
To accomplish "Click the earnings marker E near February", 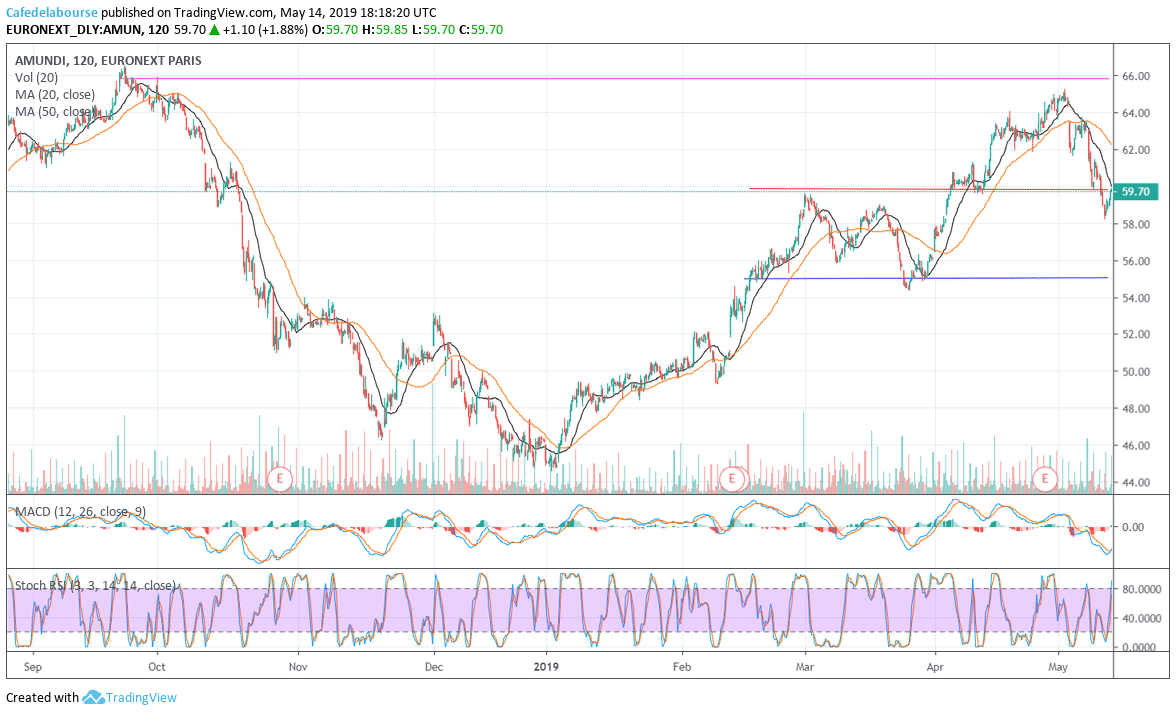I will (x=733, y=478).
